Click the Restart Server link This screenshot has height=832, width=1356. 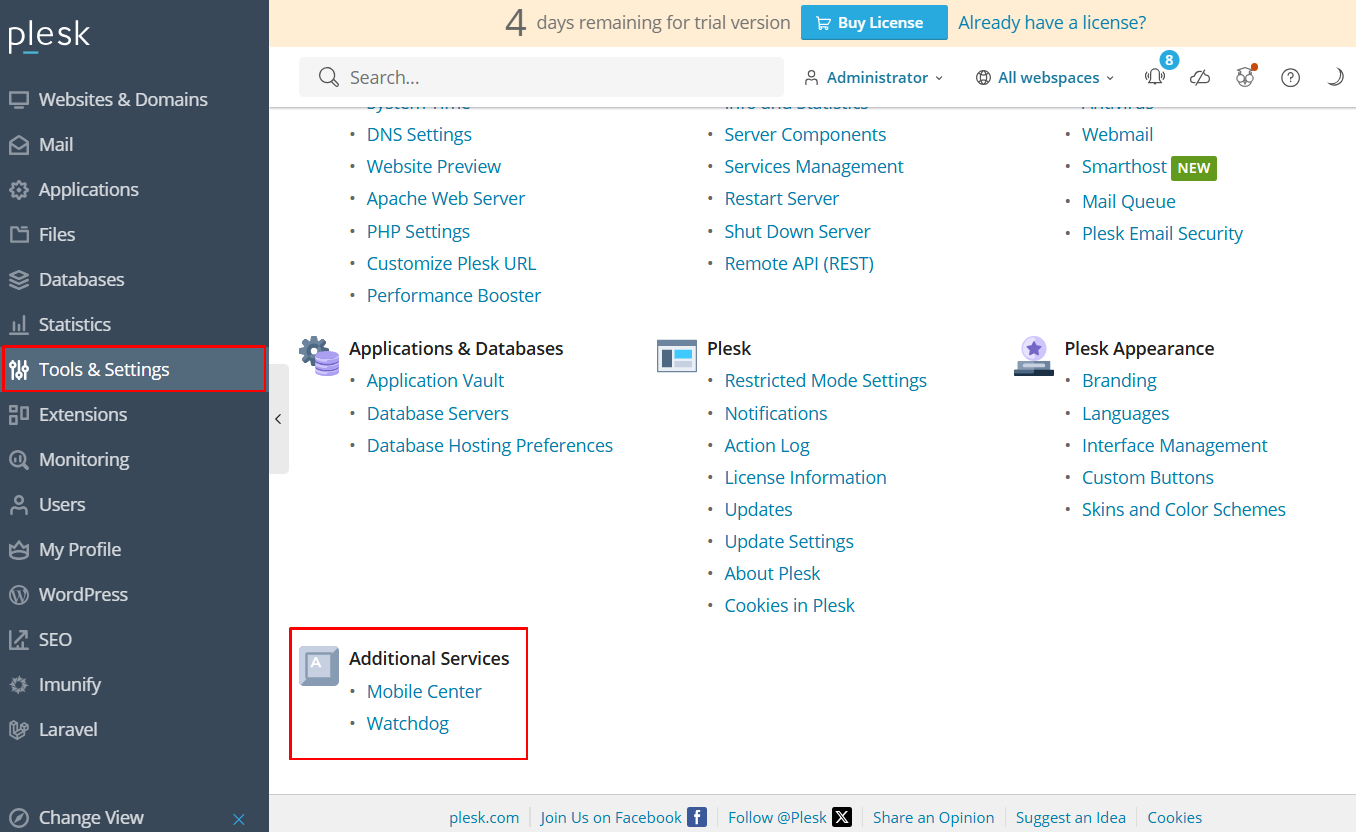coord(782,199)
